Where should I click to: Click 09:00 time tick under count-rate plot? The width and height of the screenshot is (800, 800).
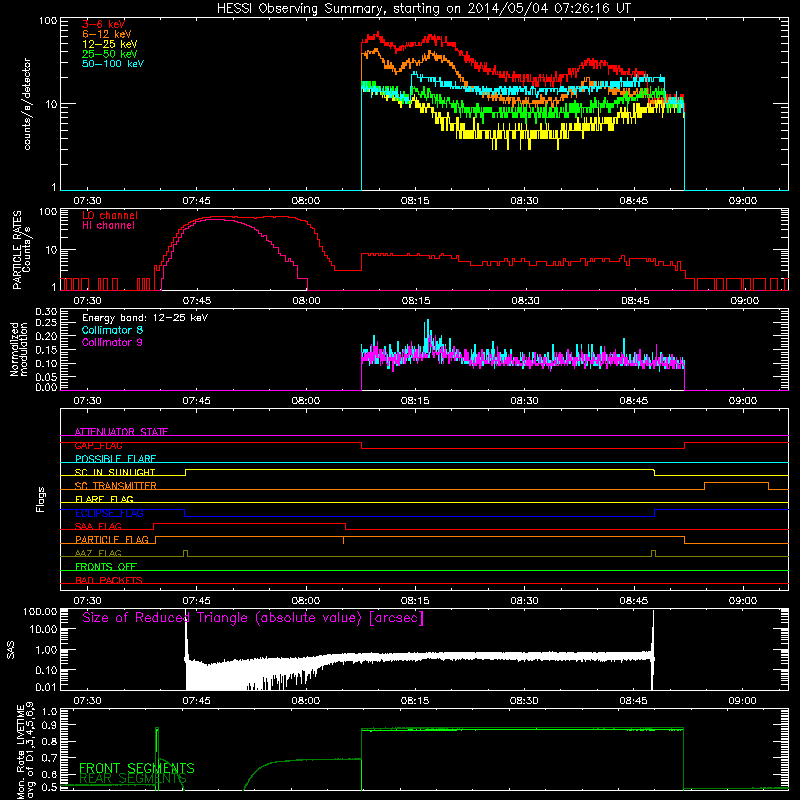(743, 201)
